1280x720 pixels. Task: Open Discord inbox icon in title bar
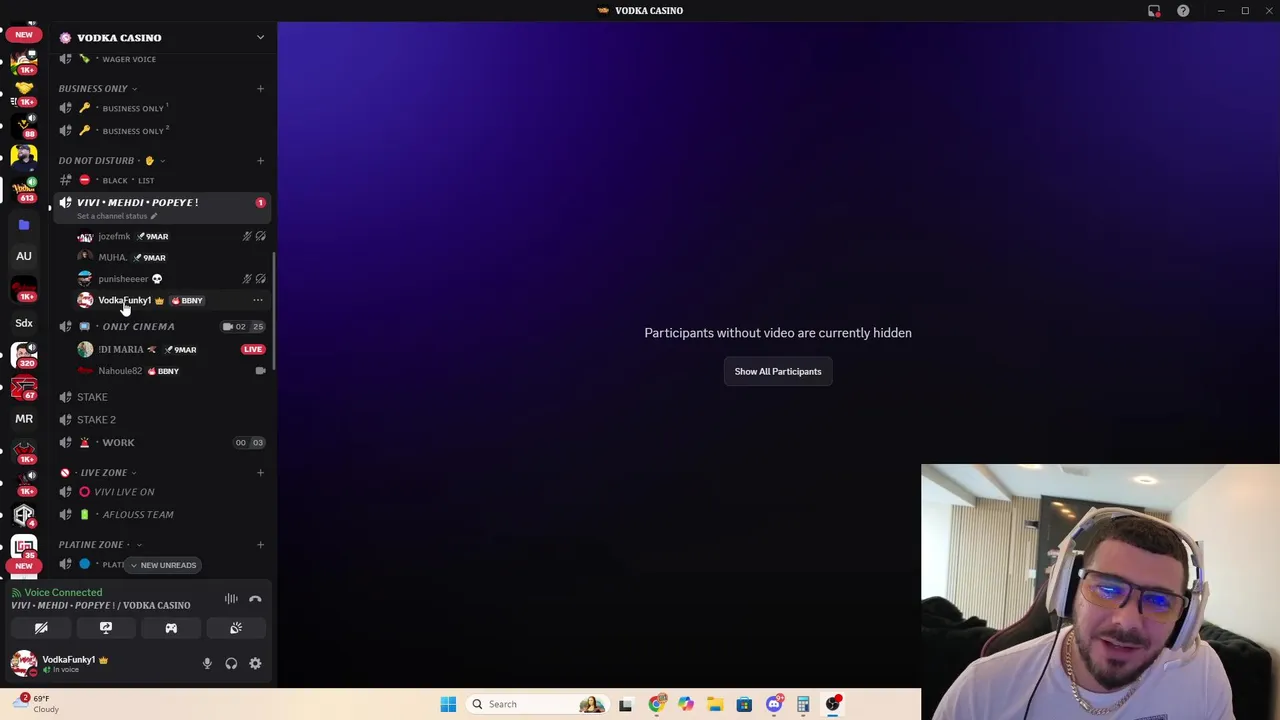[x=1154, y=10]
